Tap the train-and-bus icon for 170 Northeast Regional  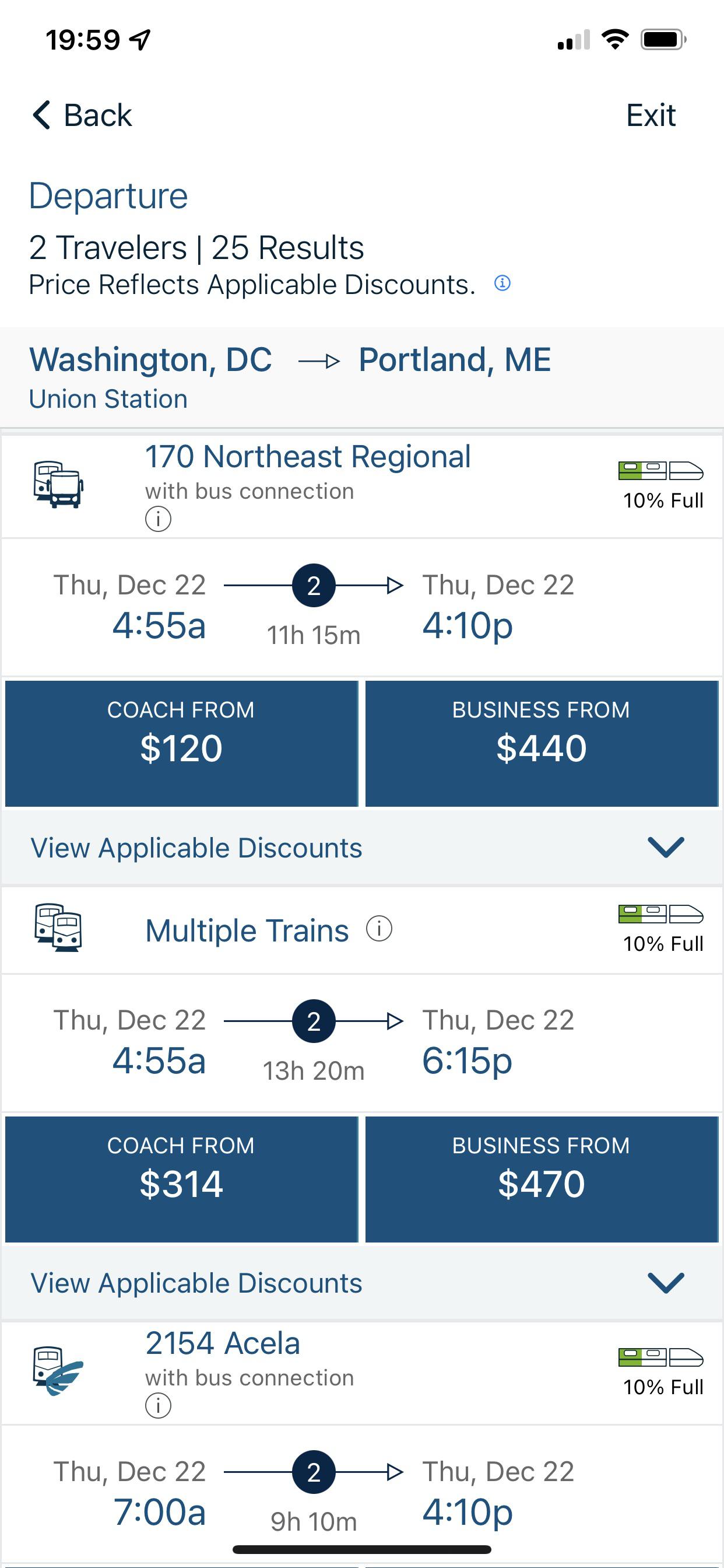tap(58, 485)
